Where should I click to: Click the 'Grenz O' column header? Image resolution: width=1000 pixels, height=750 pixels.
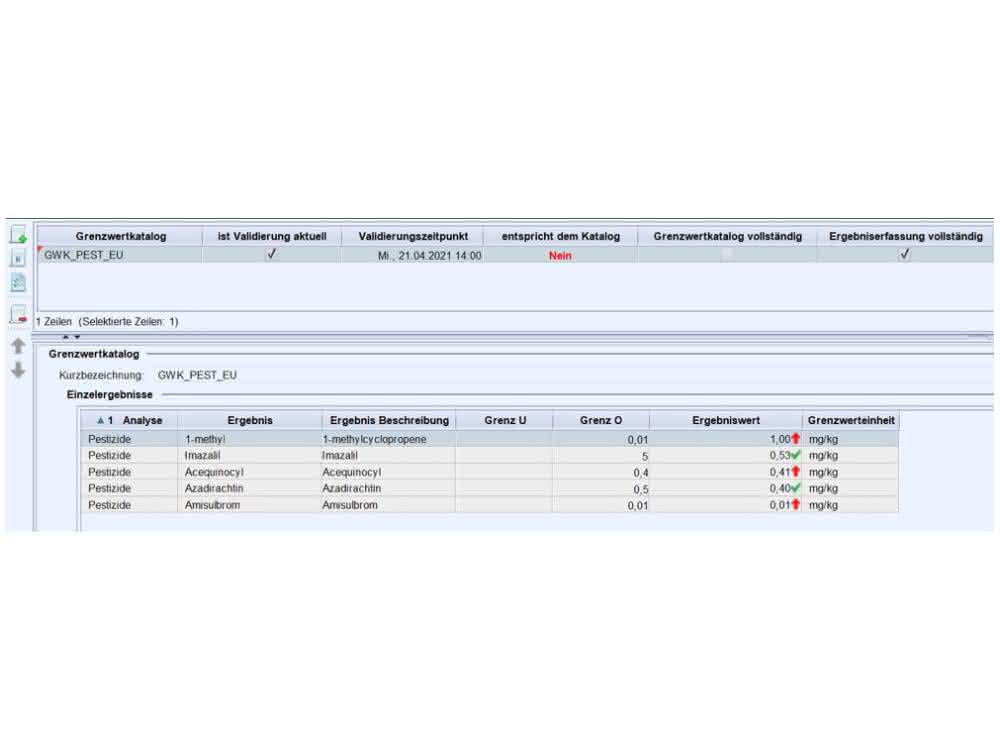[601, 420]
